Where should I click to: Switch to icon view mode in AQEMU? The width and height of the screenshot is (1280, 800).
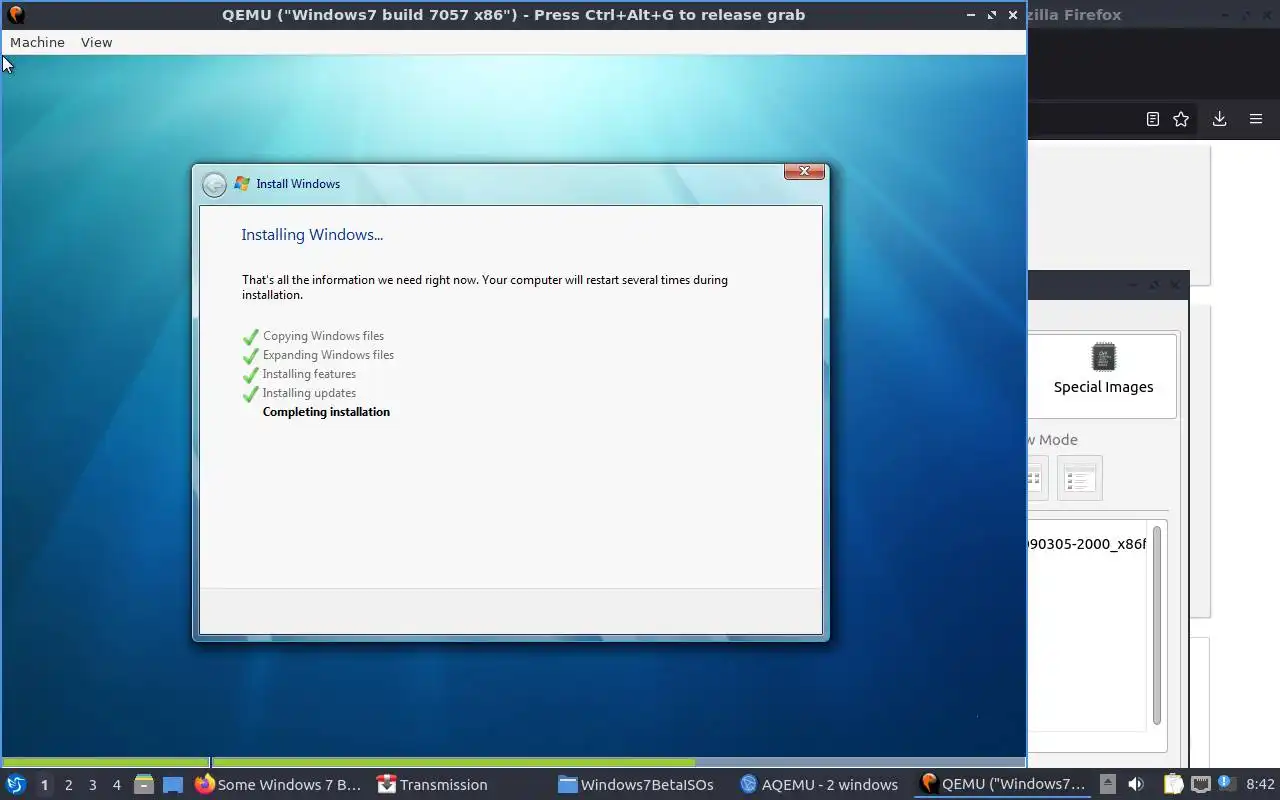click(1036, 478)
